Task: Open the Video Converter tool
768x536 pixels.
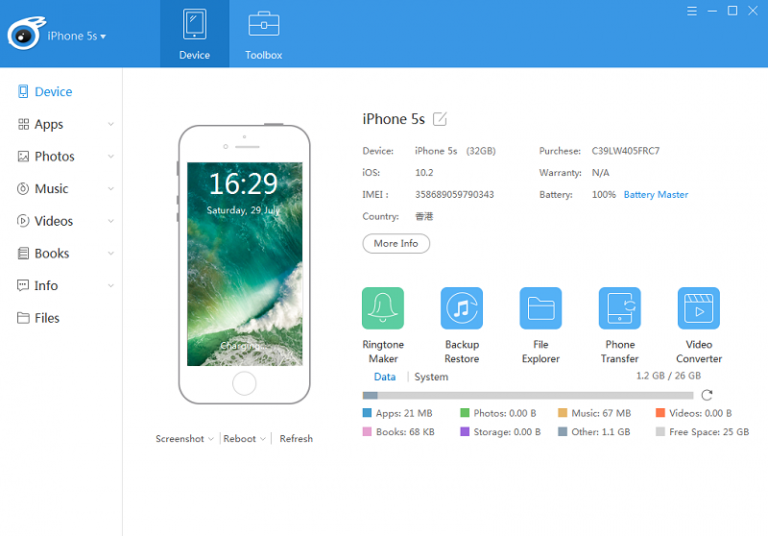Action: pos(698,309)
